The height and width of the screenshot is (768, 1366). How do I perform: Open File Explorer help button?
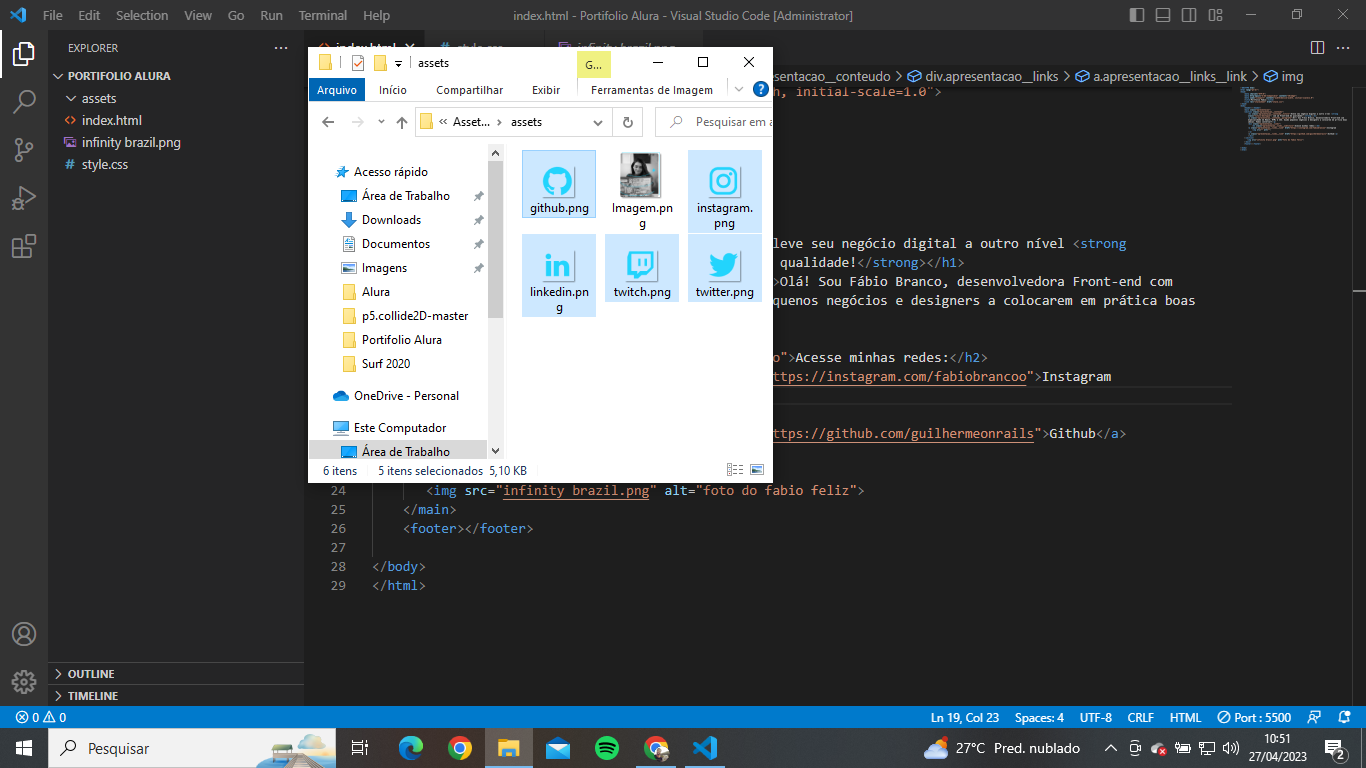tap(761, 89)
